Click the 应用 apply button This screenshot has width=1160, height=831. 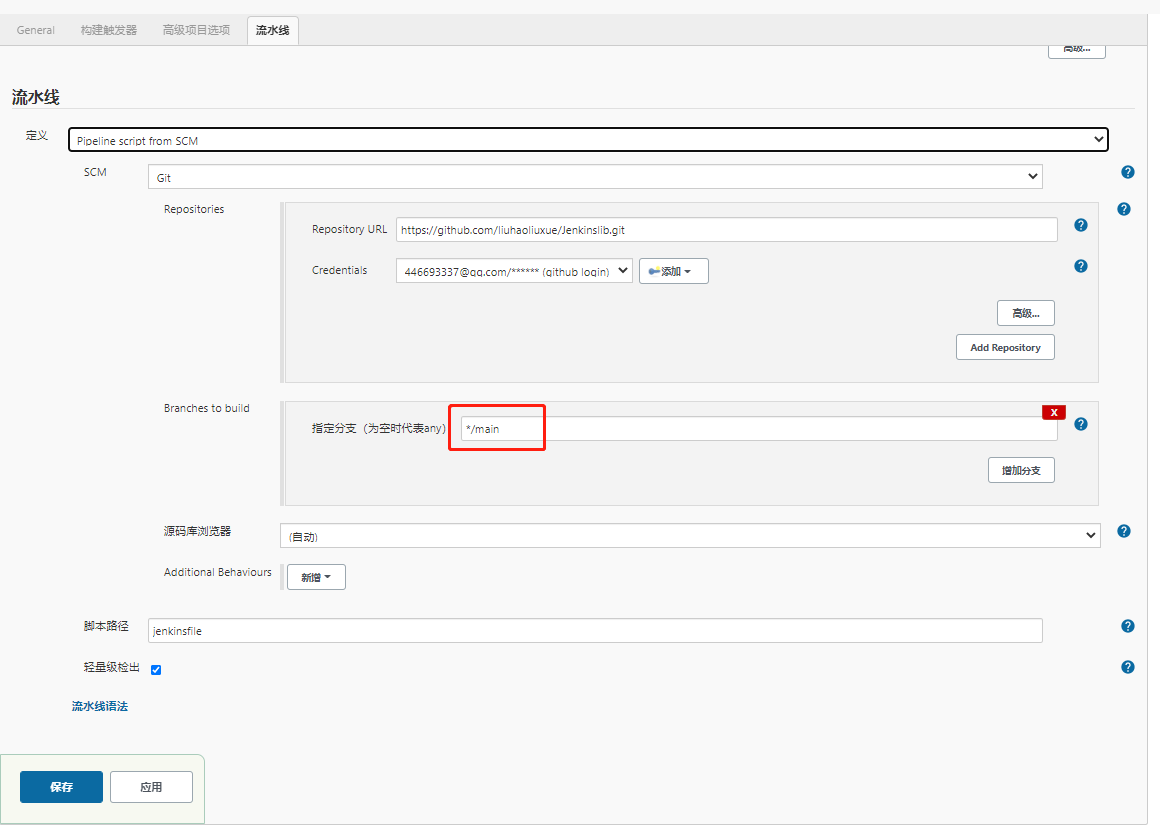point(152,787)
